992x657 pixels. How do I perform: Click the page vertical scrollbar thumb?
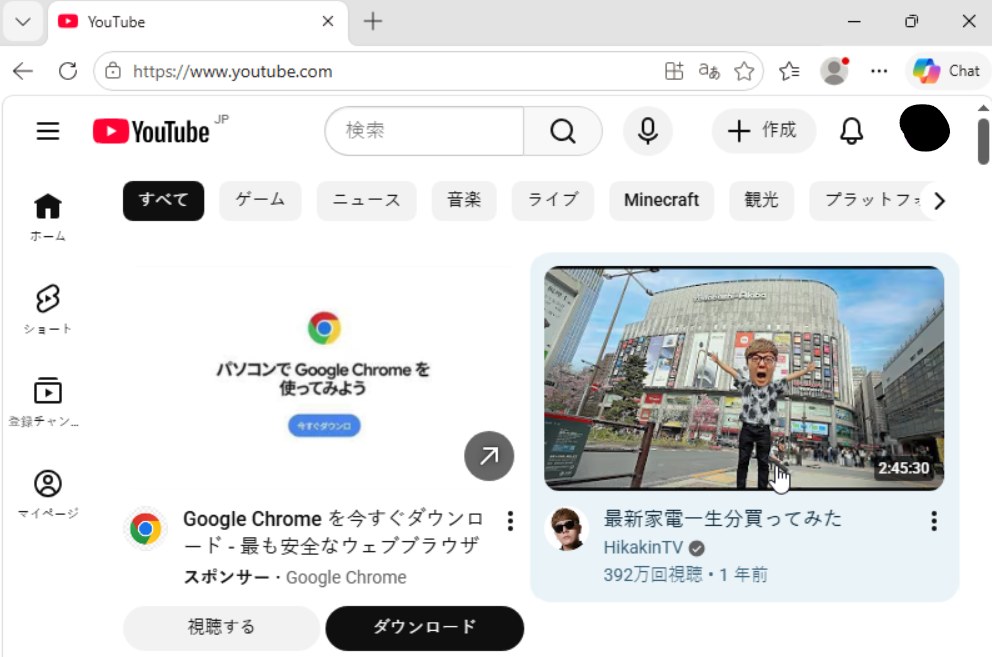[983, 141]
